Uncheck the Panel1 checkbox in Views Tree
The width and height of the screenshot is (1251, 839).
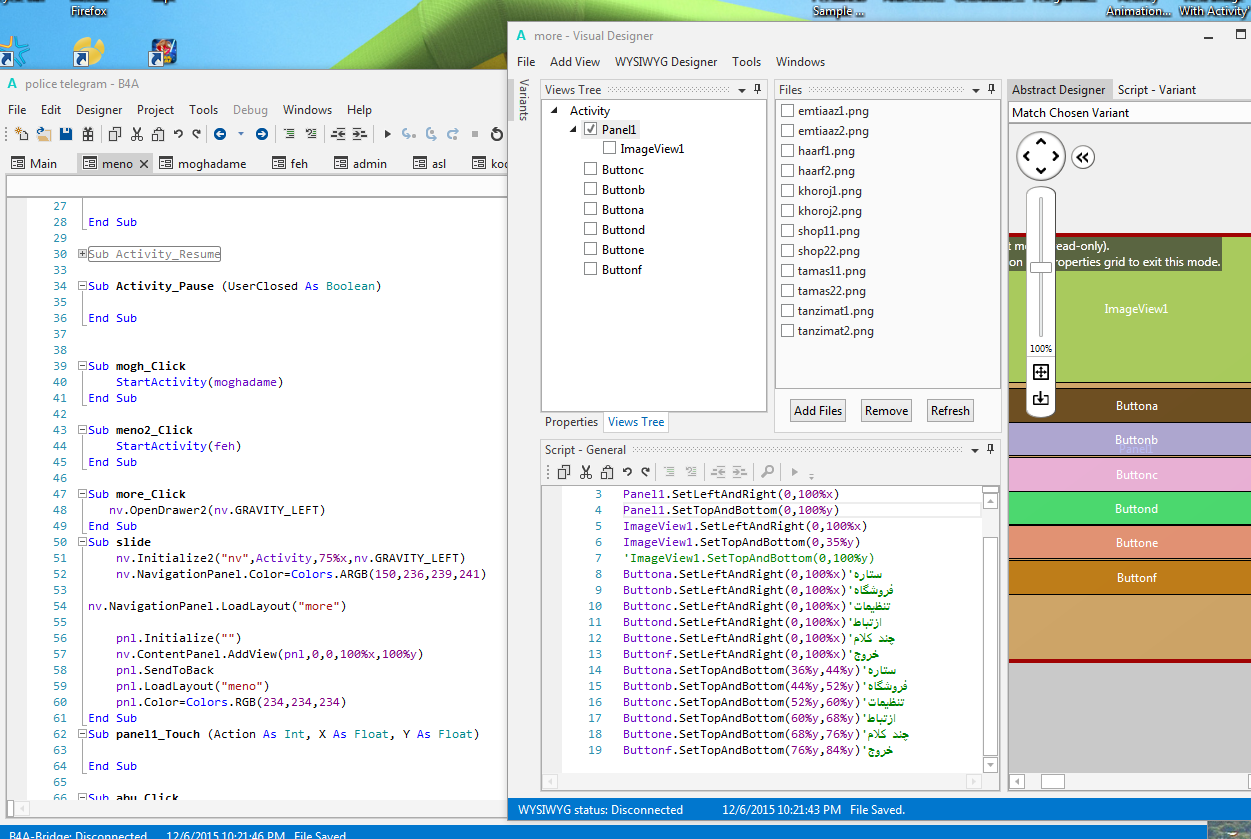coord(590,129)
